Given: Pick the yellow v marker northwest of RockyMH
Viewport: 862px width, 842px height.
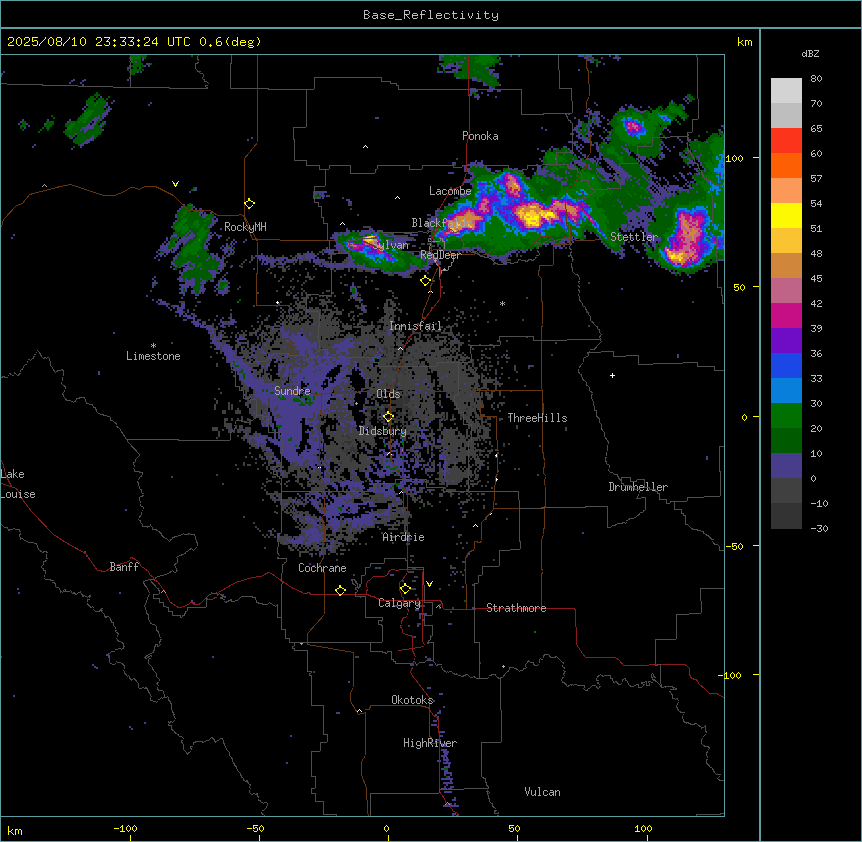Looking at the screenshot, I should (x=175, y=184).
